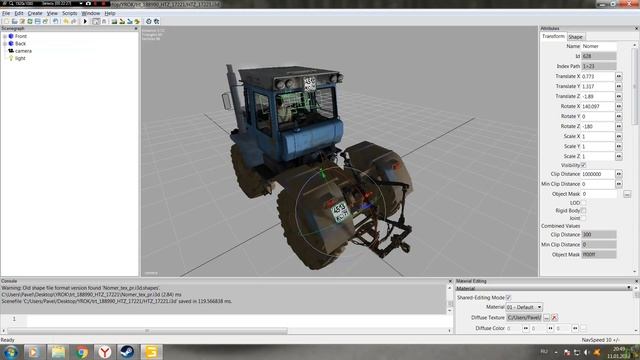Click the camera node icon in Scenegraph
Viewport: 640px width, 360px height.
(11, 51)
